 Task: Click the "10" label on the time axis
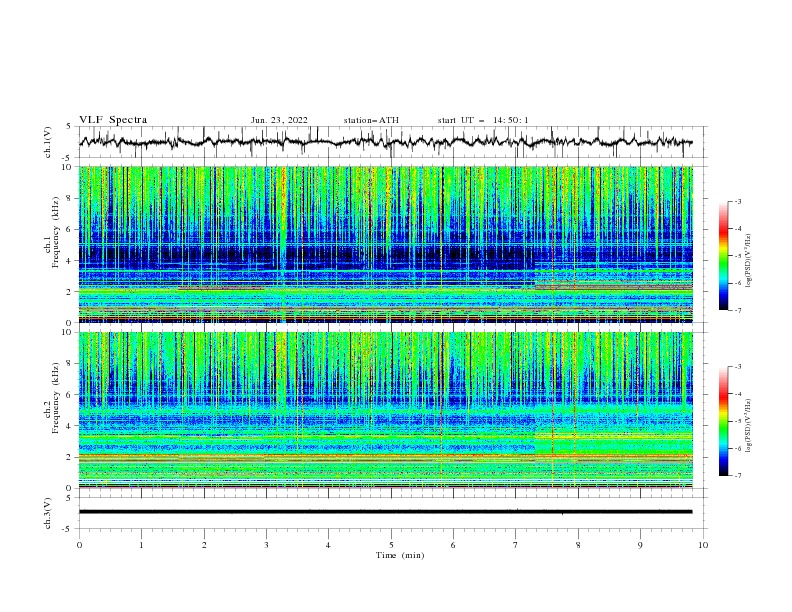703,545
